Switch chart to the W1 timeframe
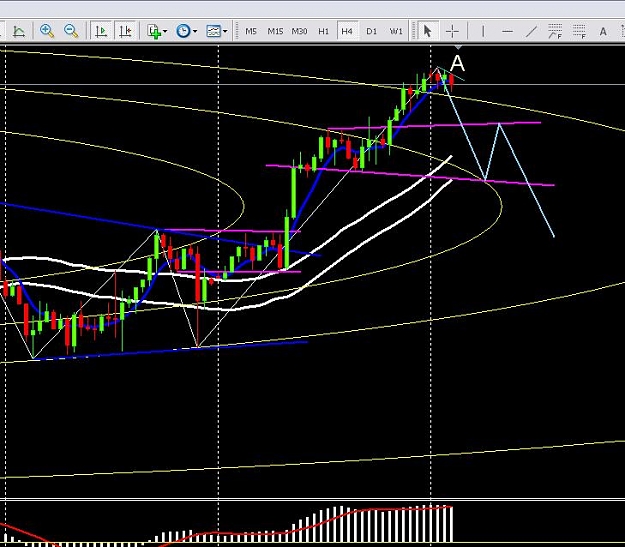This screenshot has width=625, height=547. click(396, 31)
